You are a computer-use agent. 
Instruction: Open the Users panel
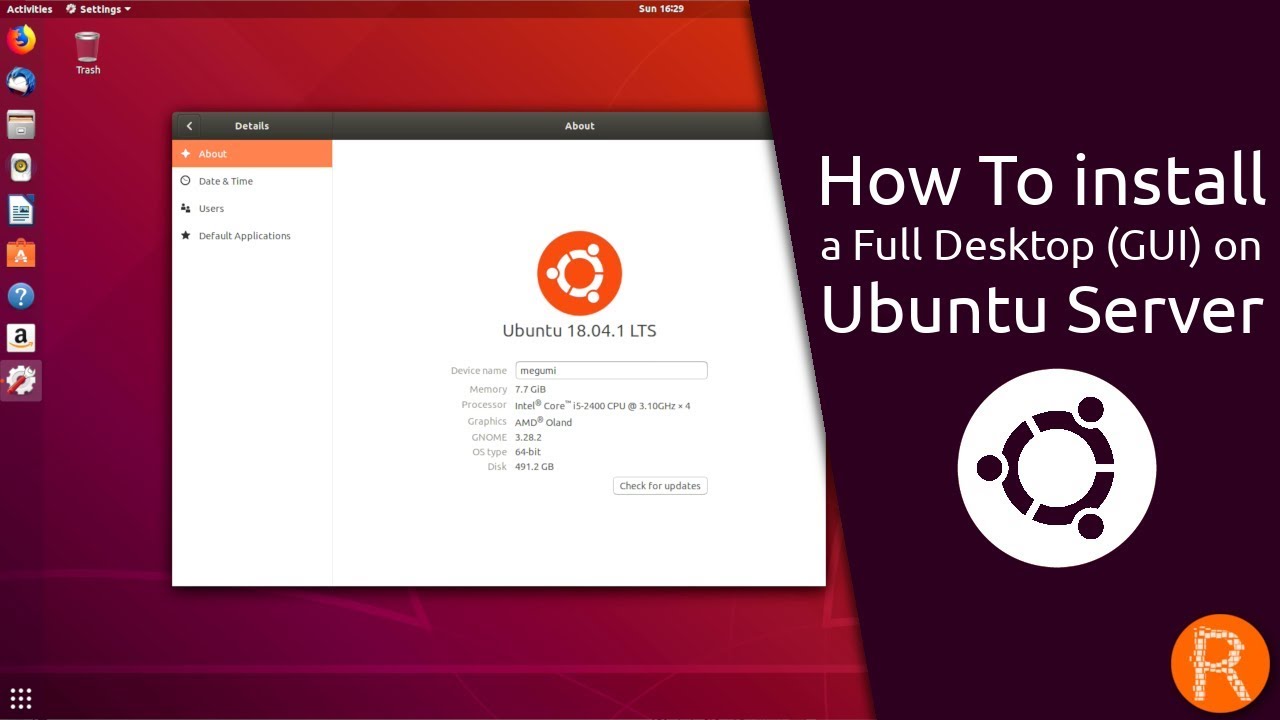pos(252,208)
